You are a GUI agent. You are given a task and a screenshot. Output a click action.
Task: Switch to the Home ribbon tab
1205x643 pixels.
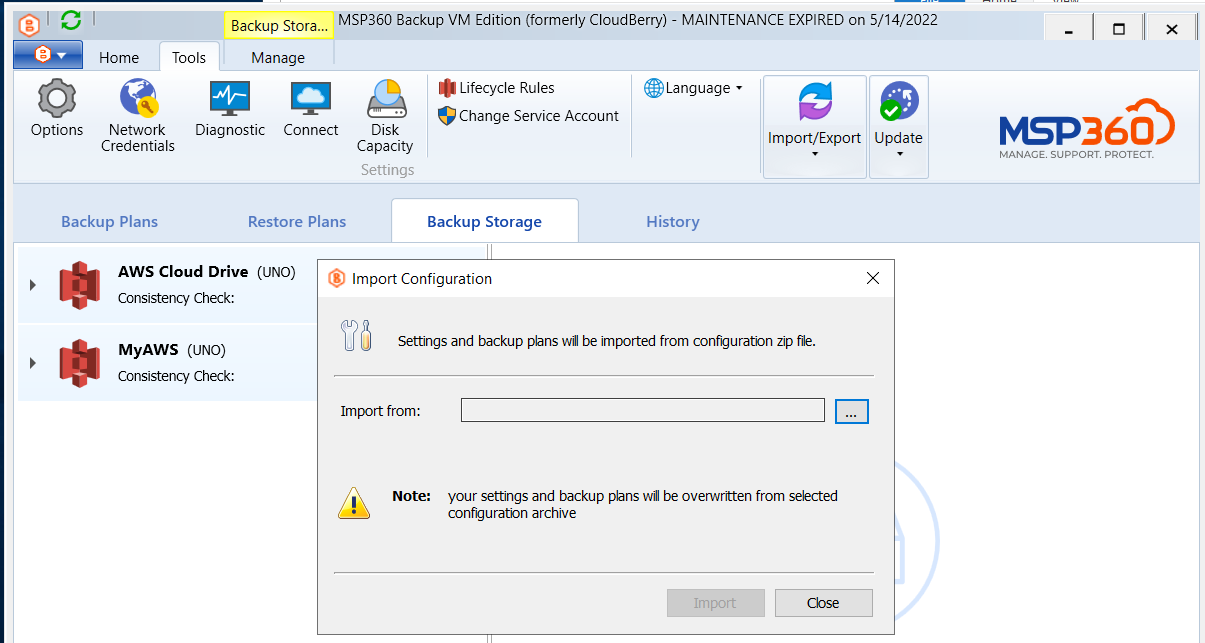coord(119,57)
